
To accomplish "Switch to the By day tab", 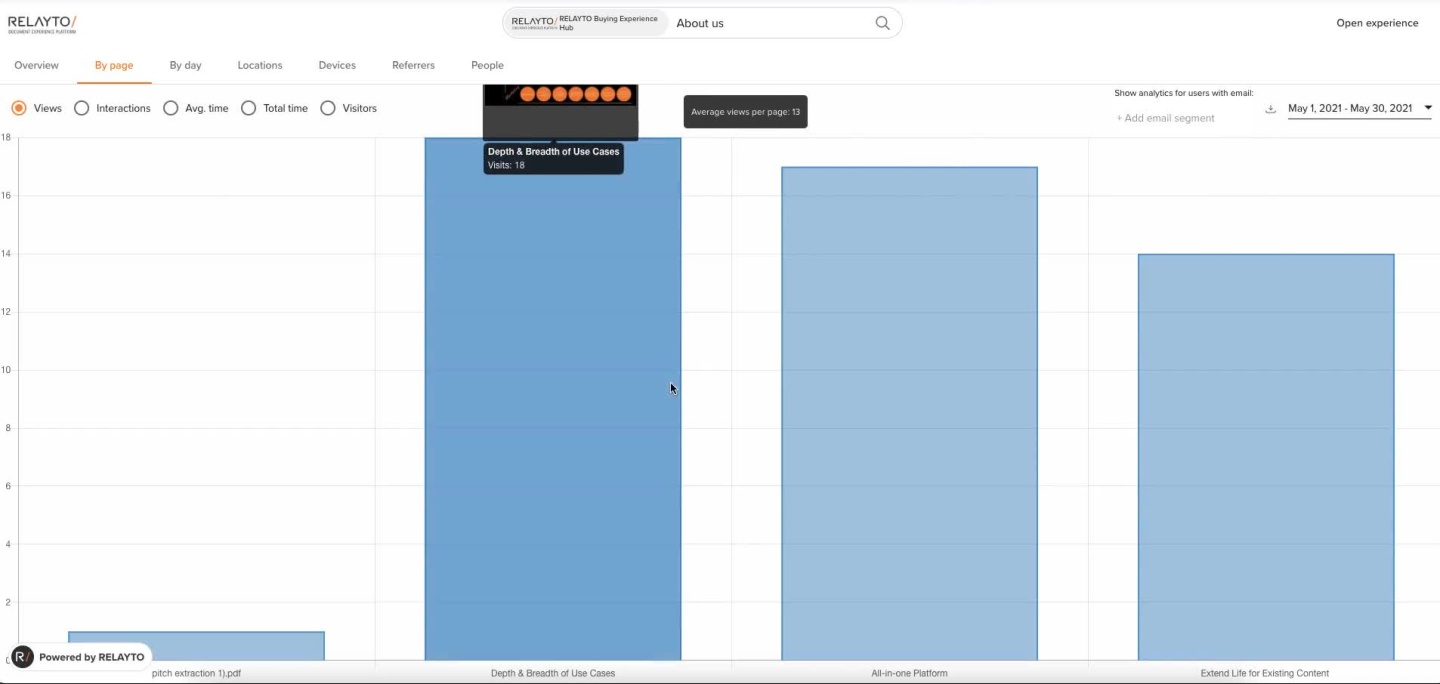I will pos(185,65).
